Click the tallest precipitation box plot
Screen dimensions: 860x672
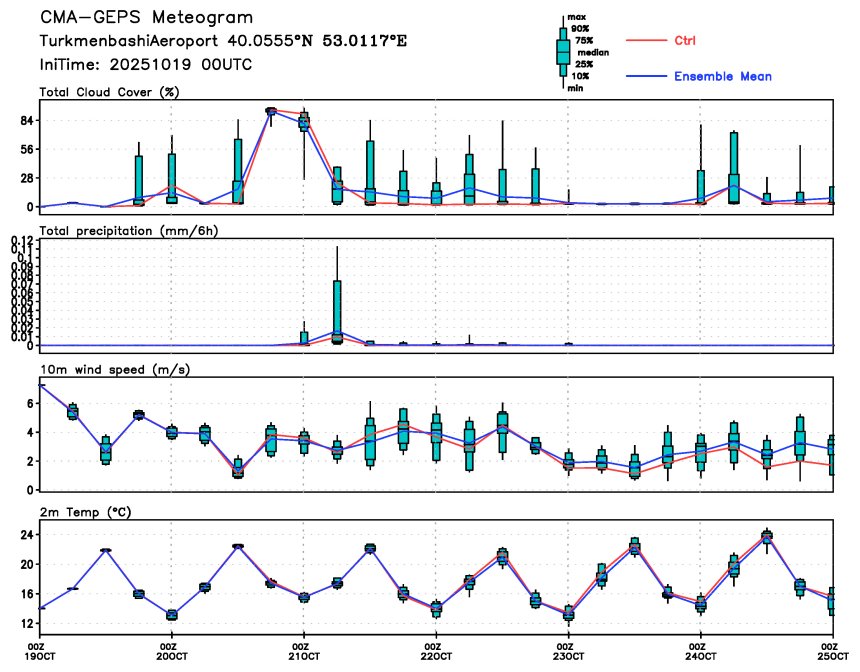pos(337,311)
